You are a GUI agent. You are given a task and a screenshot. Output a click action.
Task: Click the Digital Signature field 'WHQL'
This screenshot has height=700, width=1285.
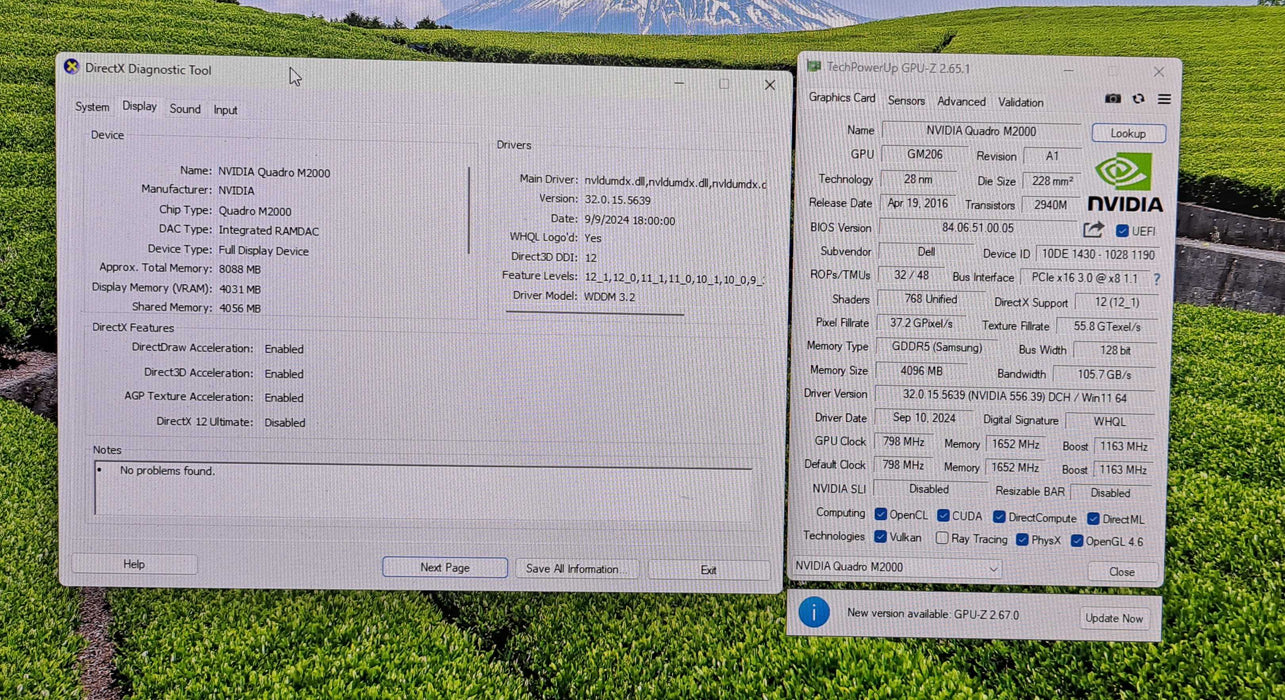click(x=1110, y=422)
